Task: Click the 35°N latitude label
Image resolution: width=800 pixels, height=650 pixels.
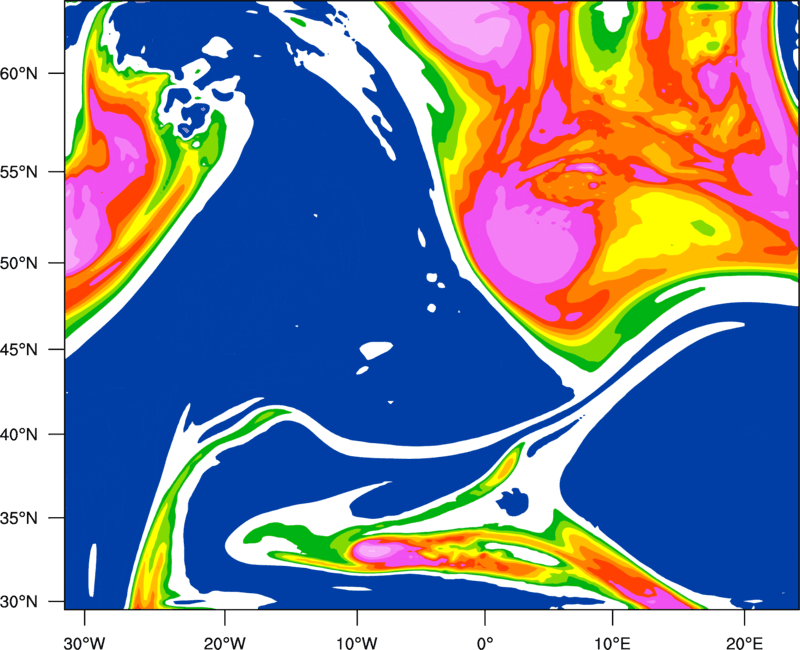Action: (19, 519)
